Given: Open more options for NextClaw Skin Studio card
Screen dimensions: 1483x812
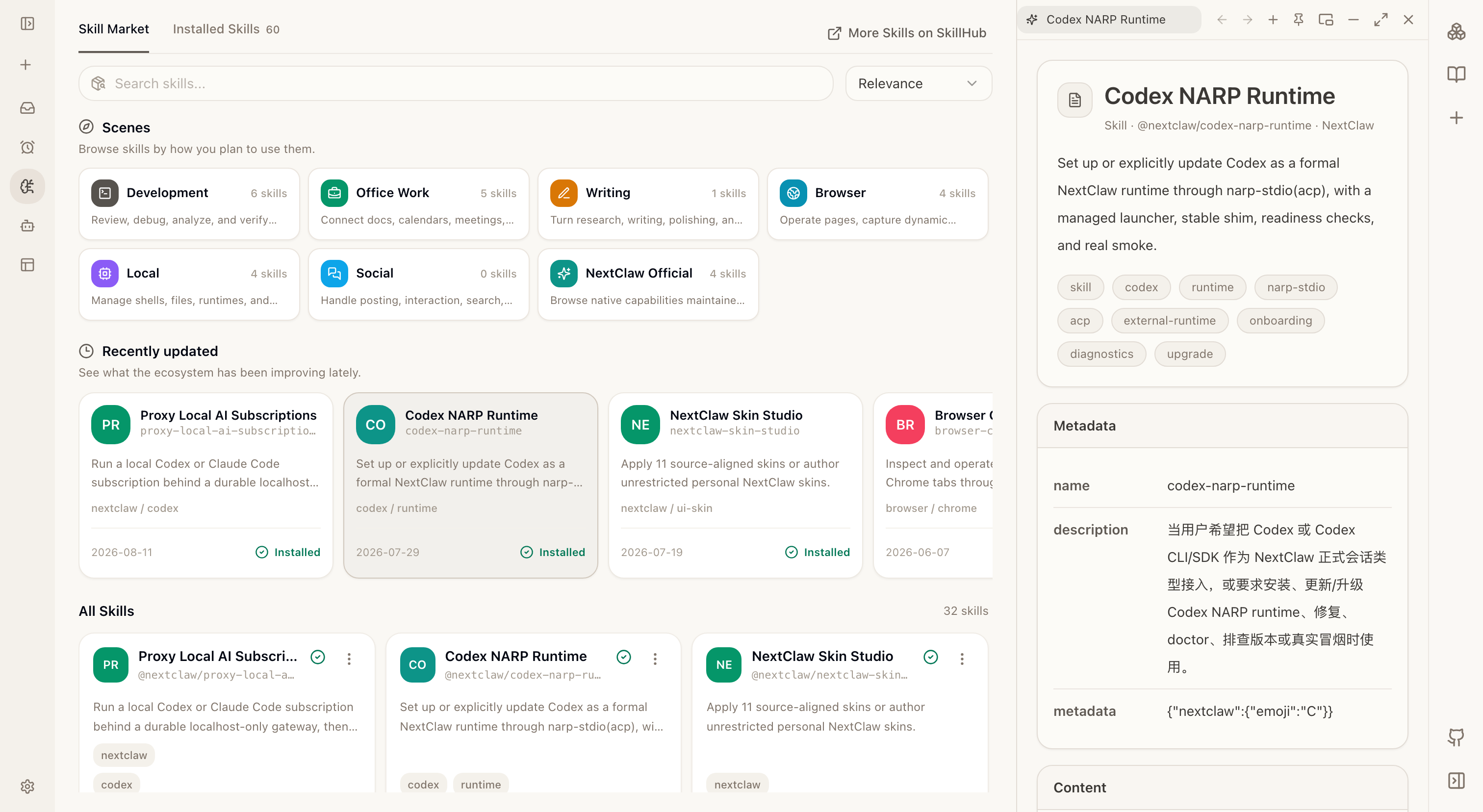Looking at the screenshot, I should click(x=961, y=659).
